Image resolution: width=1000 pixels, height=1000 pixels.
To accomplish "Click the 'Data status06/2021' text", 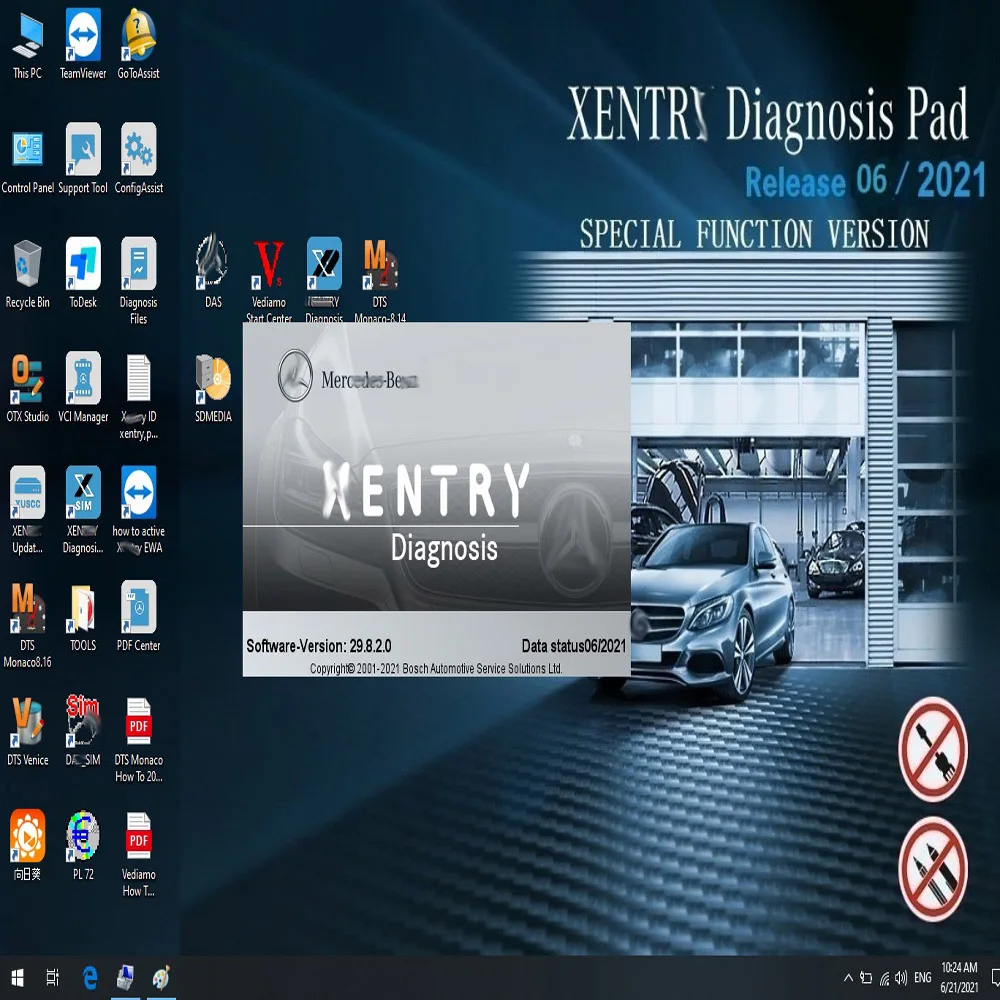I will (573, 646).
